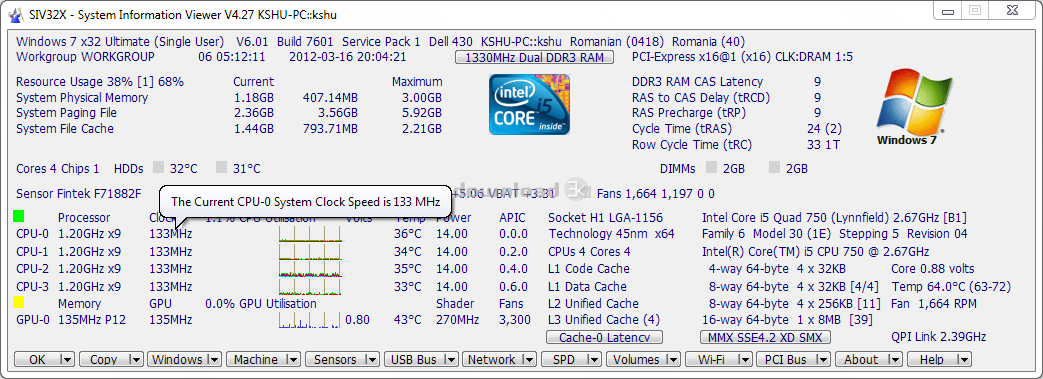Open the Sensors button
Viewport: 1043px width, 379px height.
coord(343,360)
